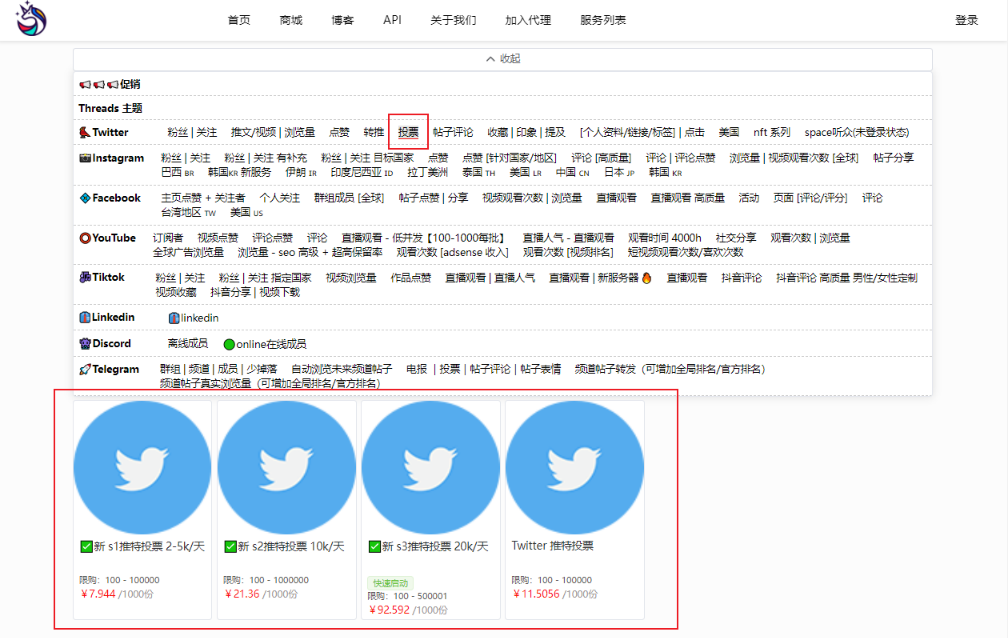Open Facebook 直播观看 高质量 subcategory
The image size is (1008, 638).
687,198
